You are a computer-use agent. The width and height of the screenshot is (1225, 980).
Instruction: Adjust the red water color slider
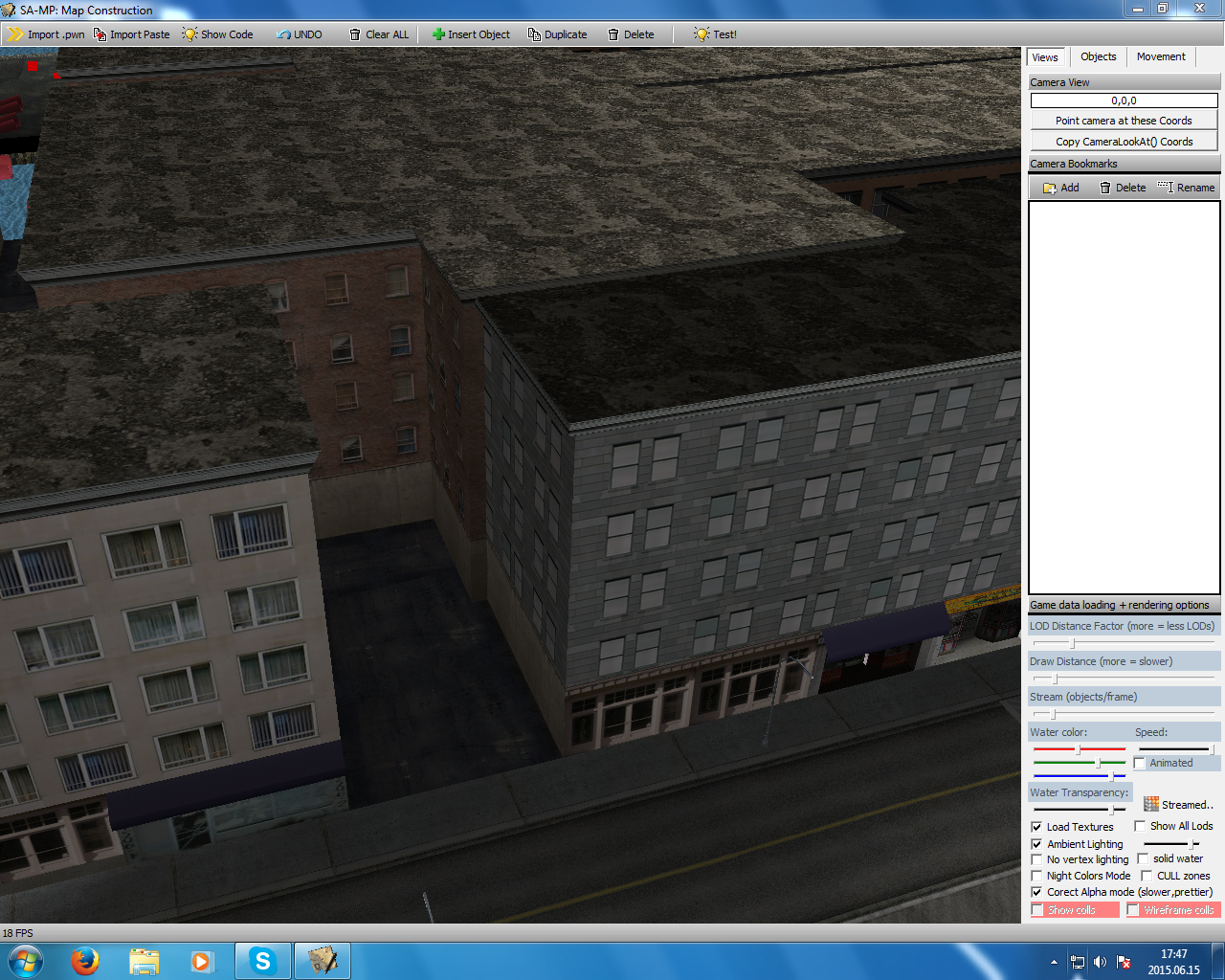[1080, 749]
